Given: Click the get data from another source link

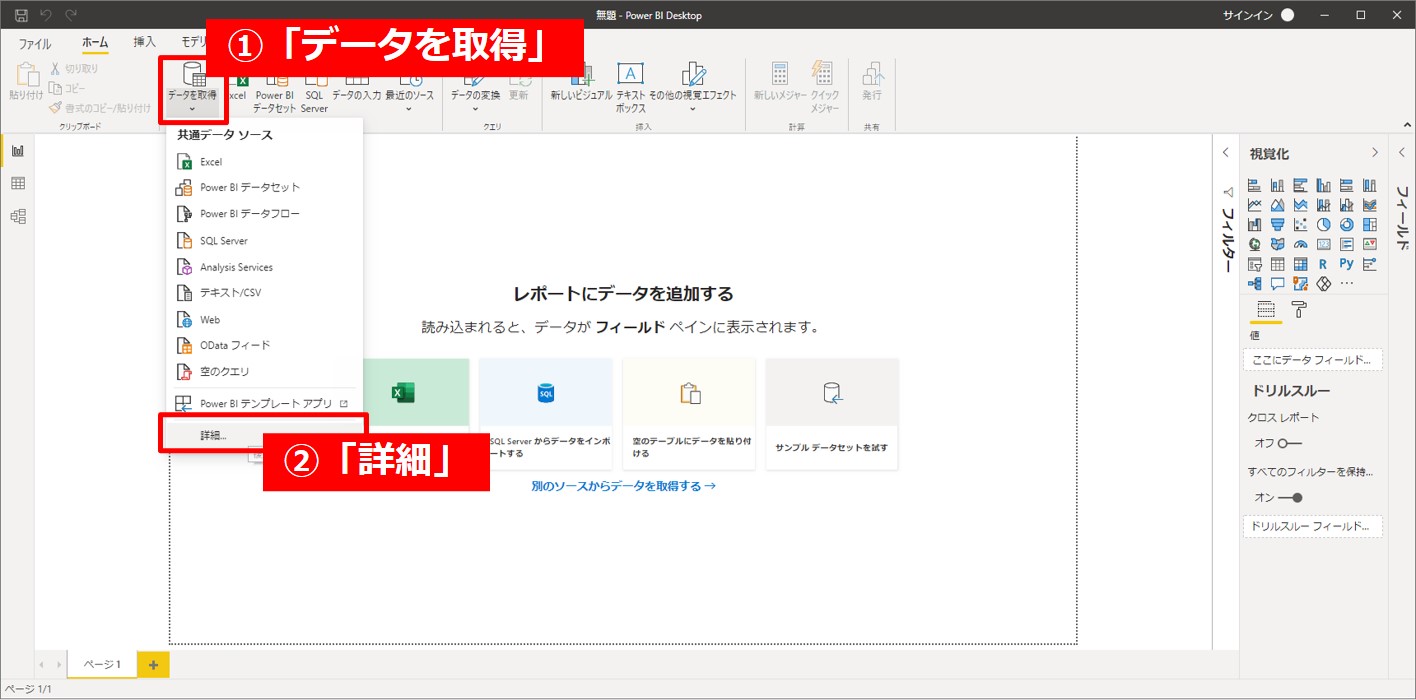Looking at the screenshot, I should click(624, 486).
